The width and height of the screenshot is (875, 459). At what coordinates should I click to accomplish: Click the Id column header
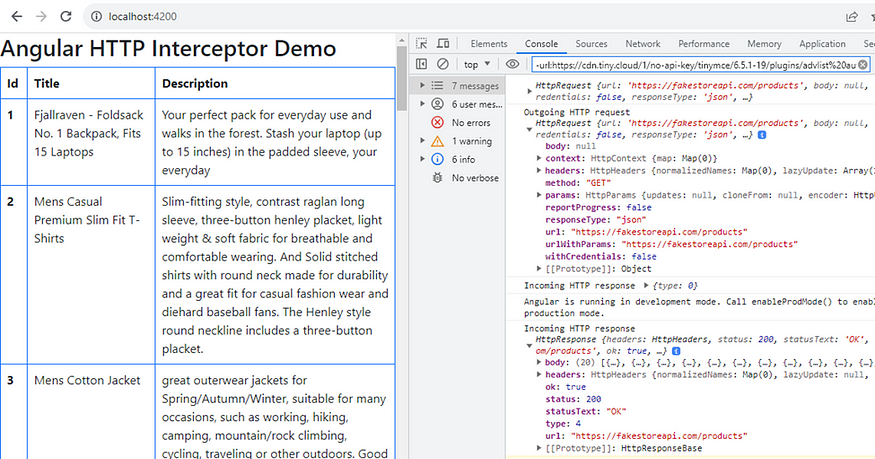pos(13,84)
